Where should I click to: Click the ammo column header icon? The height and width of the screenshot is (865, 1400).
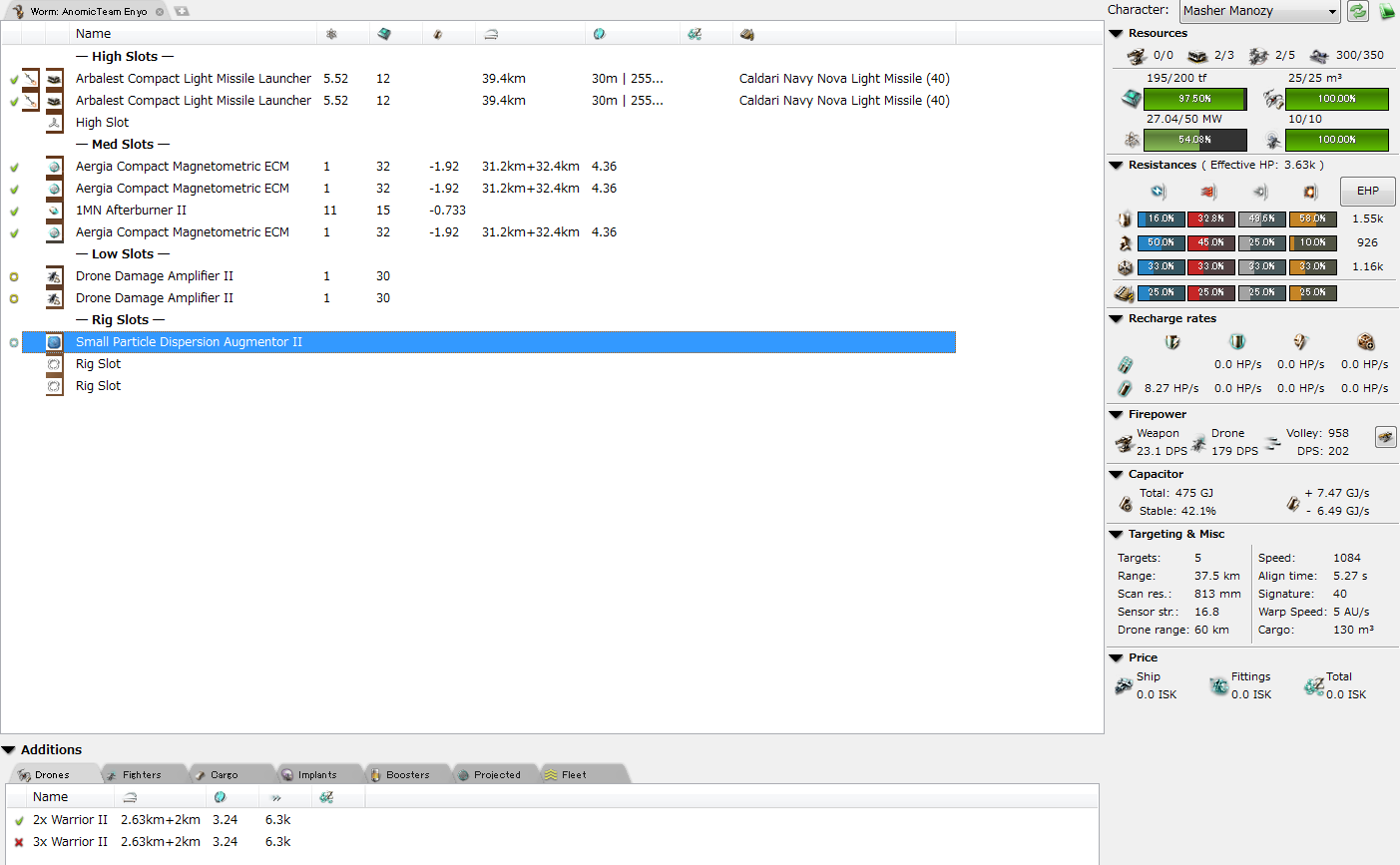tap(747, 34)
